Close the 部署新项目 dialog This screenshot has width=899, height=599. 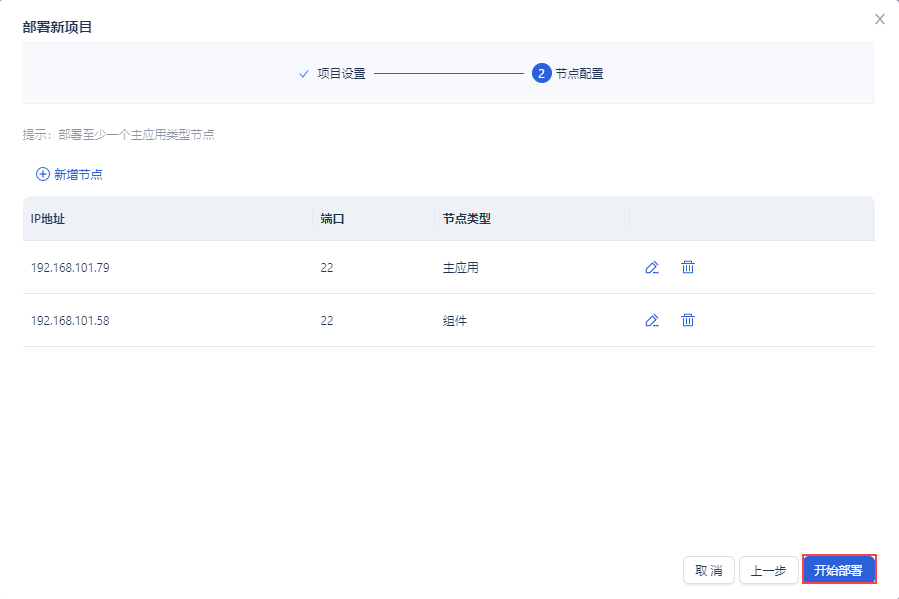[880, 19]
